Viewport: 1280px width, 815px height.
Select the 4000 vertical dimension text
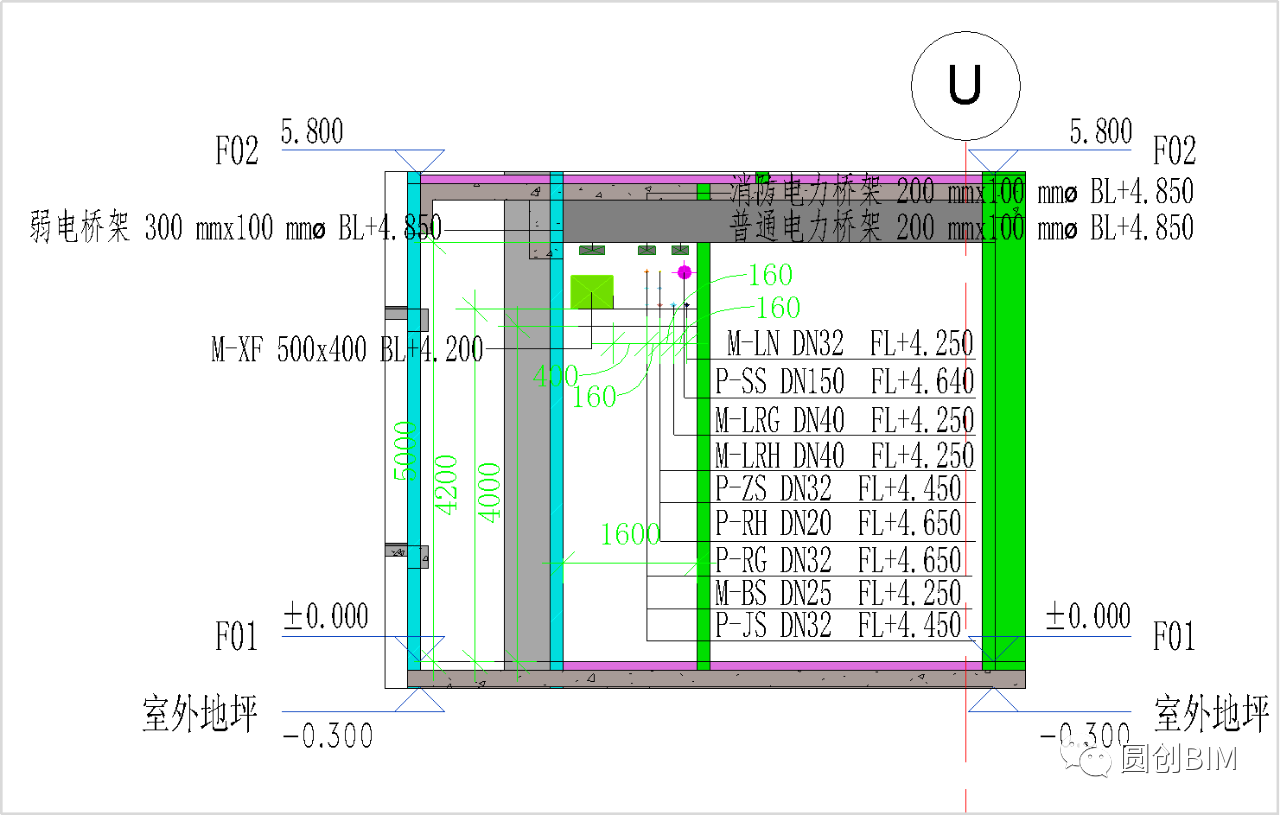490,491
